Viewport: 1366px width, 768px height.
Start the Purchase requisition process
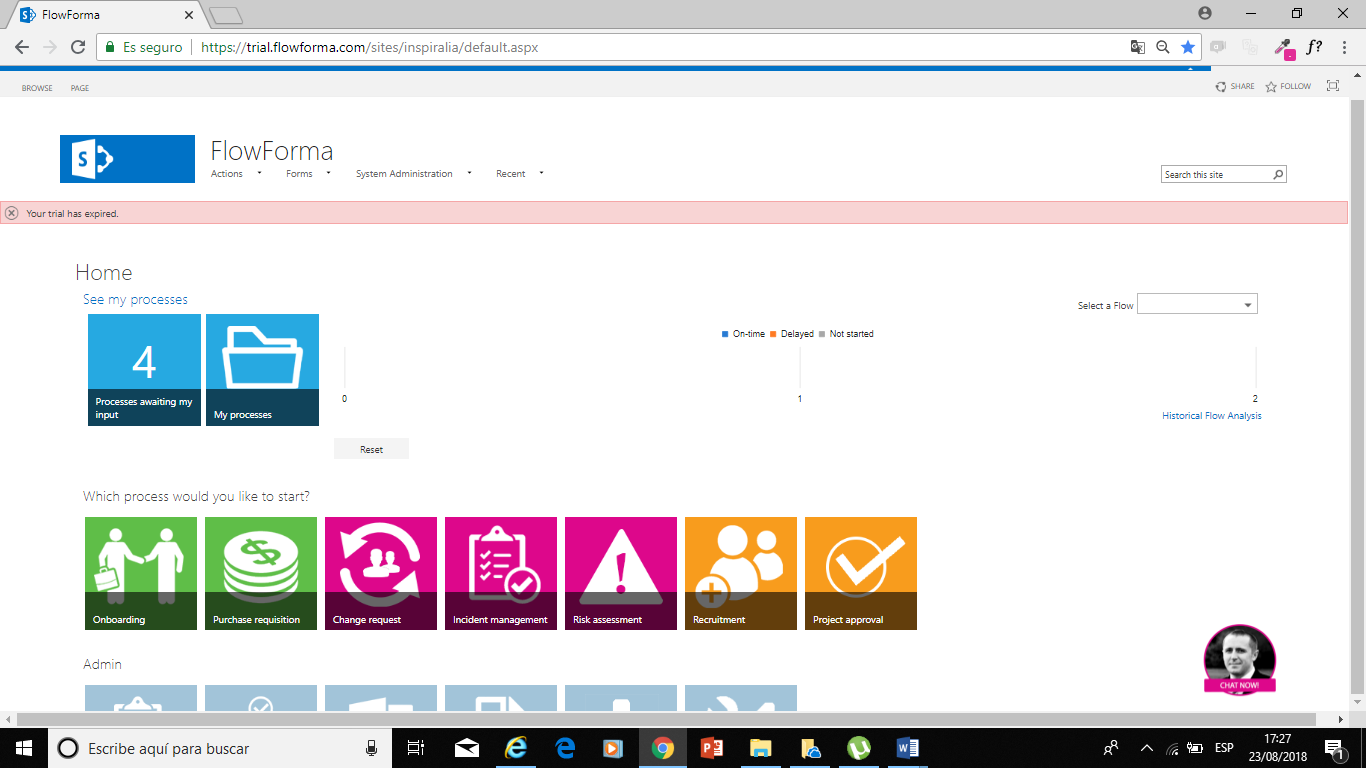[261, 573]
